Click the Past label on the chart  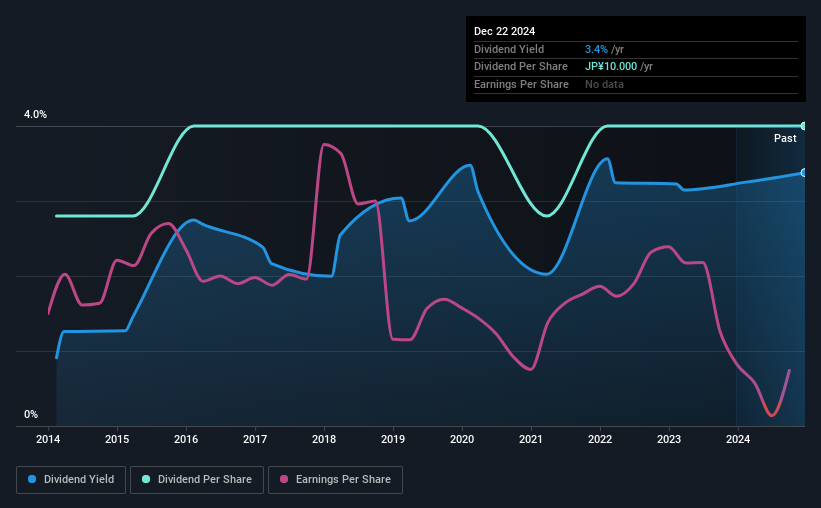coord(785,138)
